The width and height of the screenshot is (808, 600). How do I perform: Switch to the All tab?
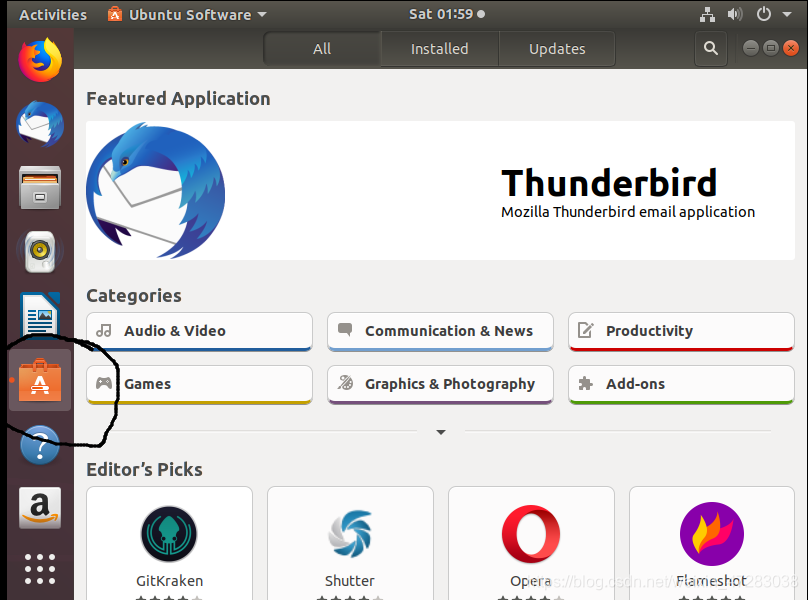pos(322,49)
